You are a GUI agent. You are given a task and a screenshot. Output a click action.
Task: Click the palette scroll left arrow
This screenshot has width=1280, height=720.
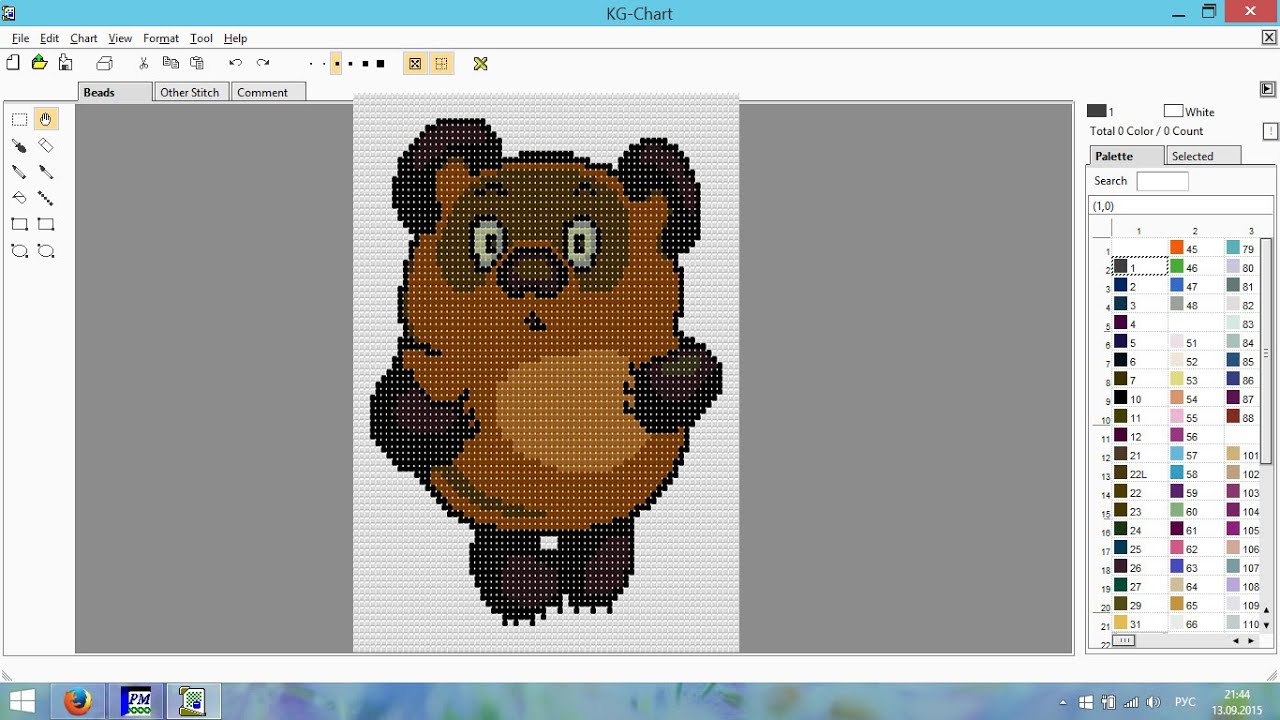coord(1236,641)
